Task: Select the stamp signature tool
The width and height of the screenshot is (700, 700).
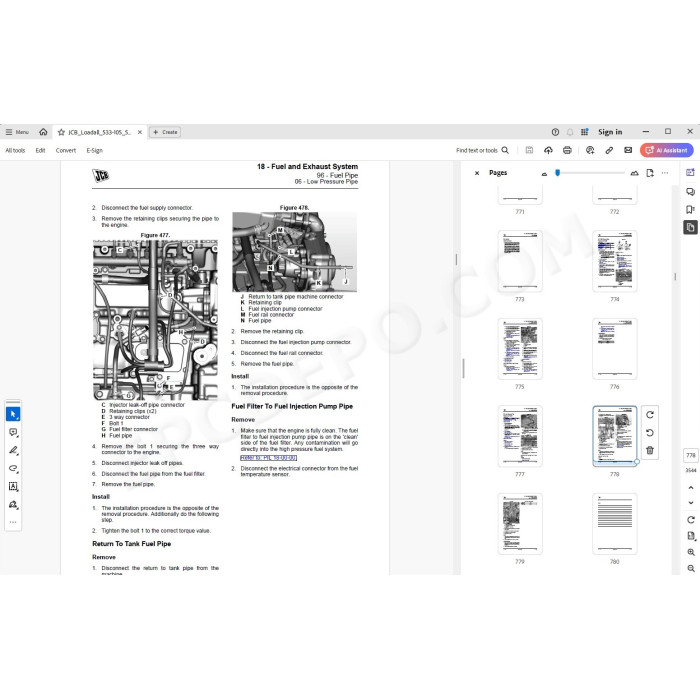Action: (13, 504)
